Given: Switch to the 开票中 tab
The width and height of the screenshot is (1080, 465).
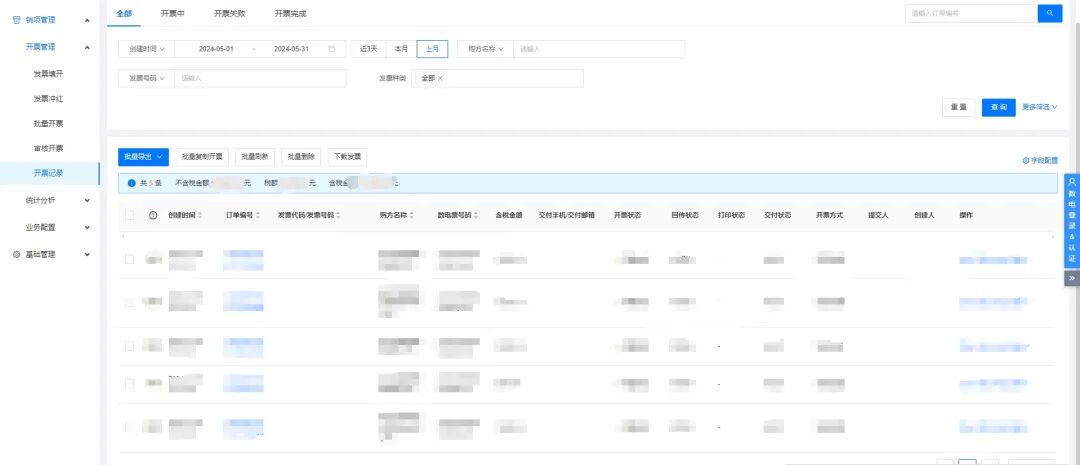Looking at the screenshot, I should click(172, 13).
